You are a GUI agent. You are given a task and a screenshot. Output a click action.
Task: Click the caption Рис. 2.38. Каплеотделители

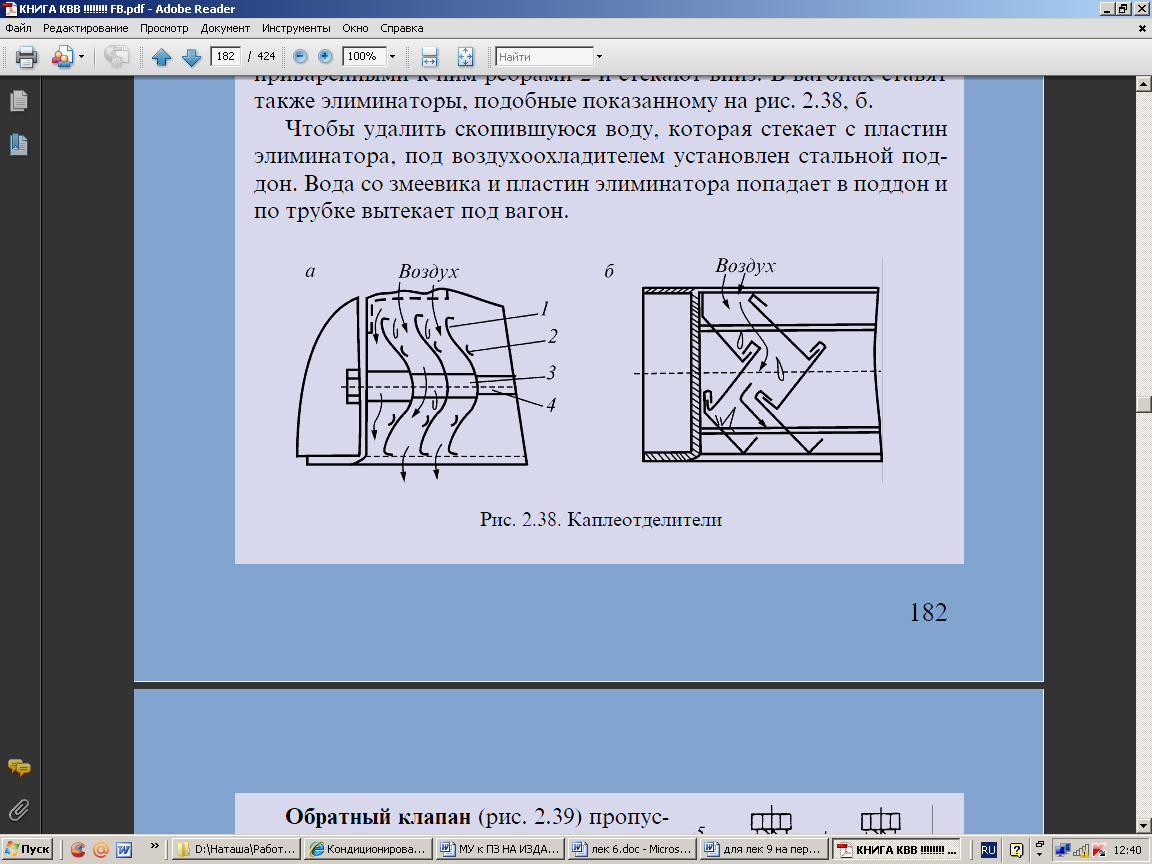pyautogui.click(x=601, y=520)
